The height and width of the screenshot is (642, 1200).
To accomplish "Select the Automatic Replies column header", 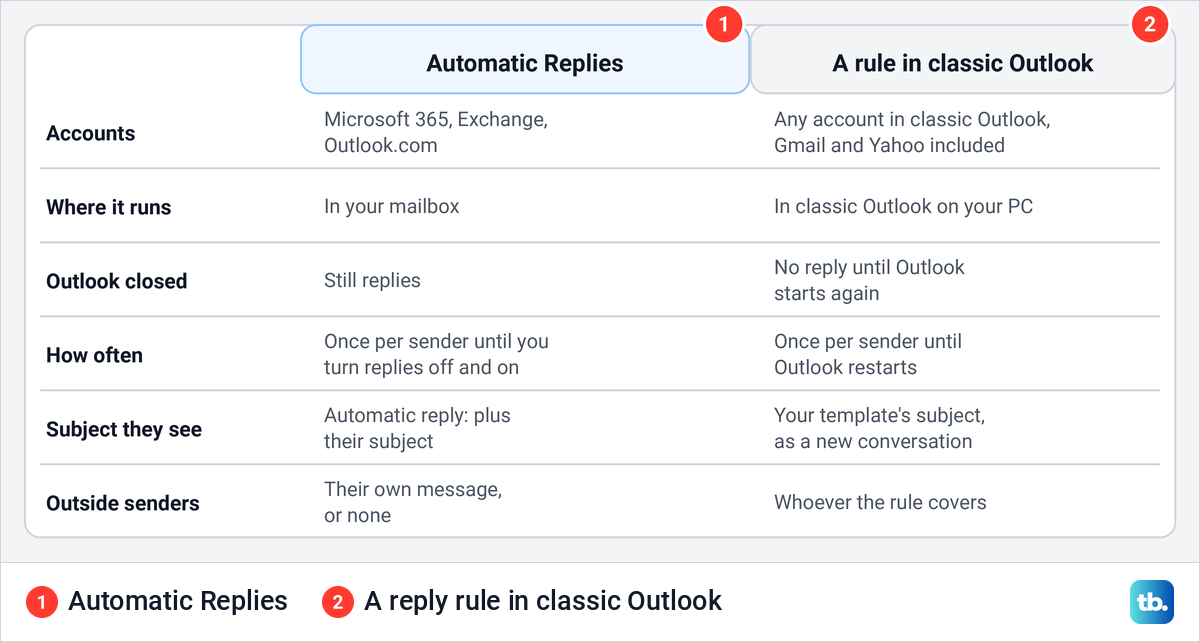I will (x=525, y=60).
